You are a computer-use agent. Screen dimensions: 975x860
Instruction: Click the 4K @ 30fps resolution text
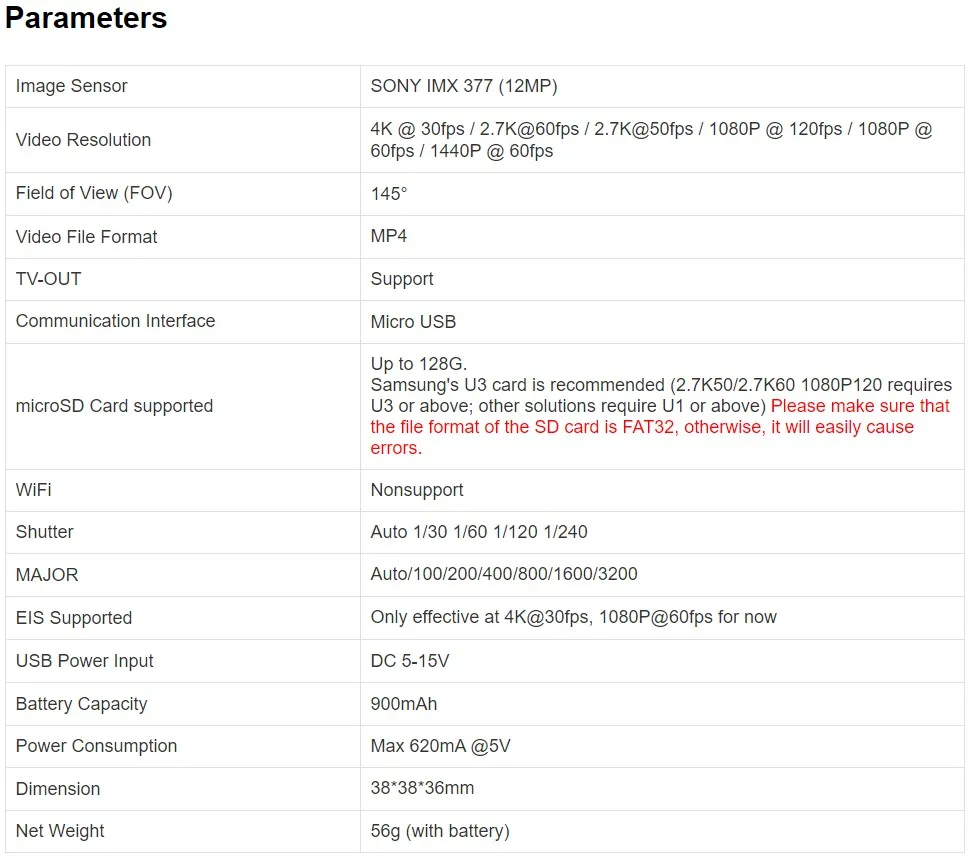pos(417,129)
